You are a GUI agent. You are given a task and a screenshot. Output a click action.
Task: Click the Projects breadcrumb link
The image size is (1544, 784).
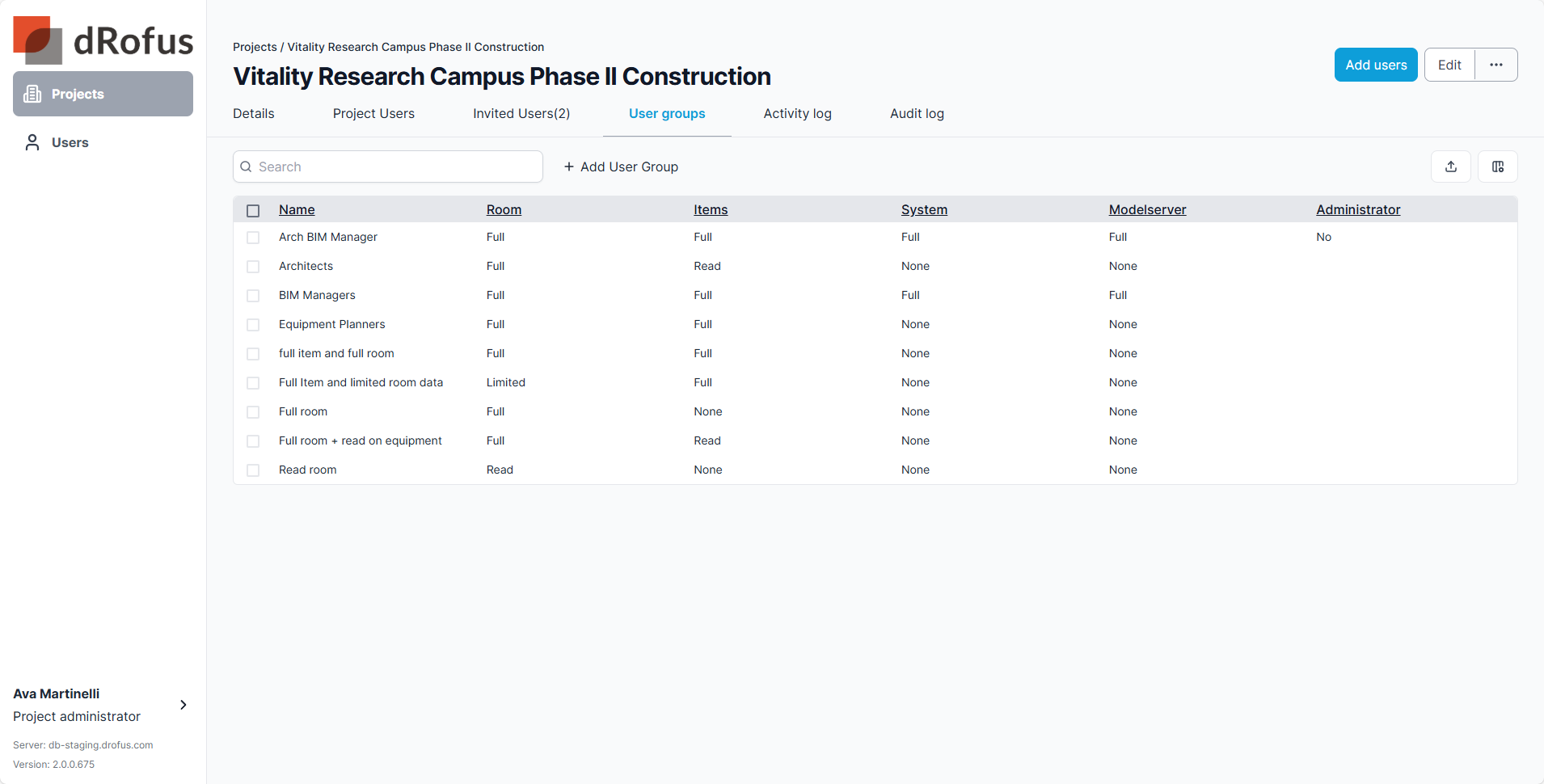pos(255,47)
